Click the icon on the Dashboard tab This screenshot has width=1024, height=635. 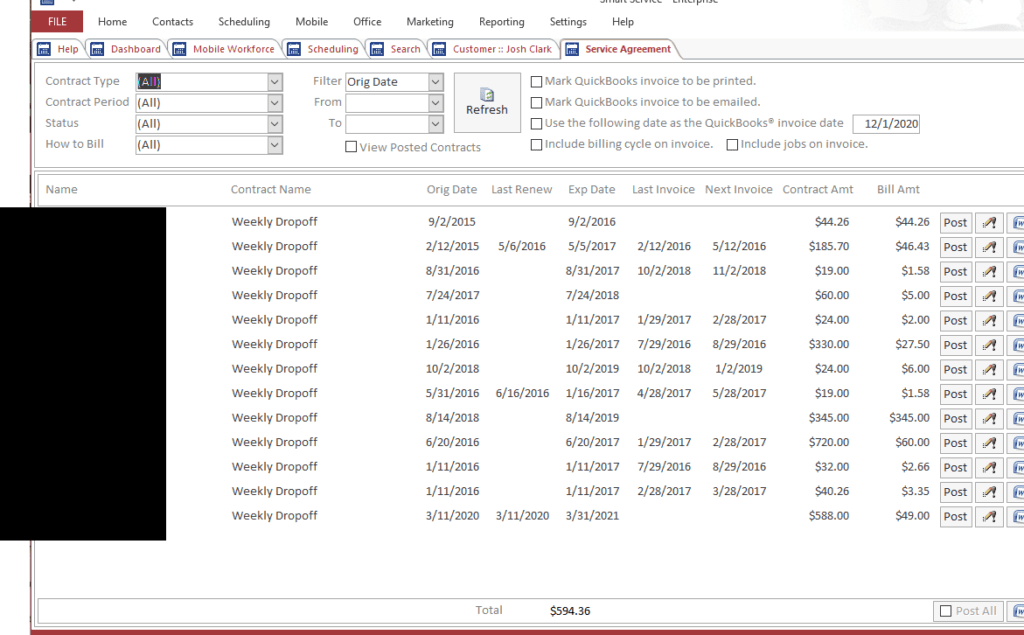pyautogui.click(x=97, y=49)
